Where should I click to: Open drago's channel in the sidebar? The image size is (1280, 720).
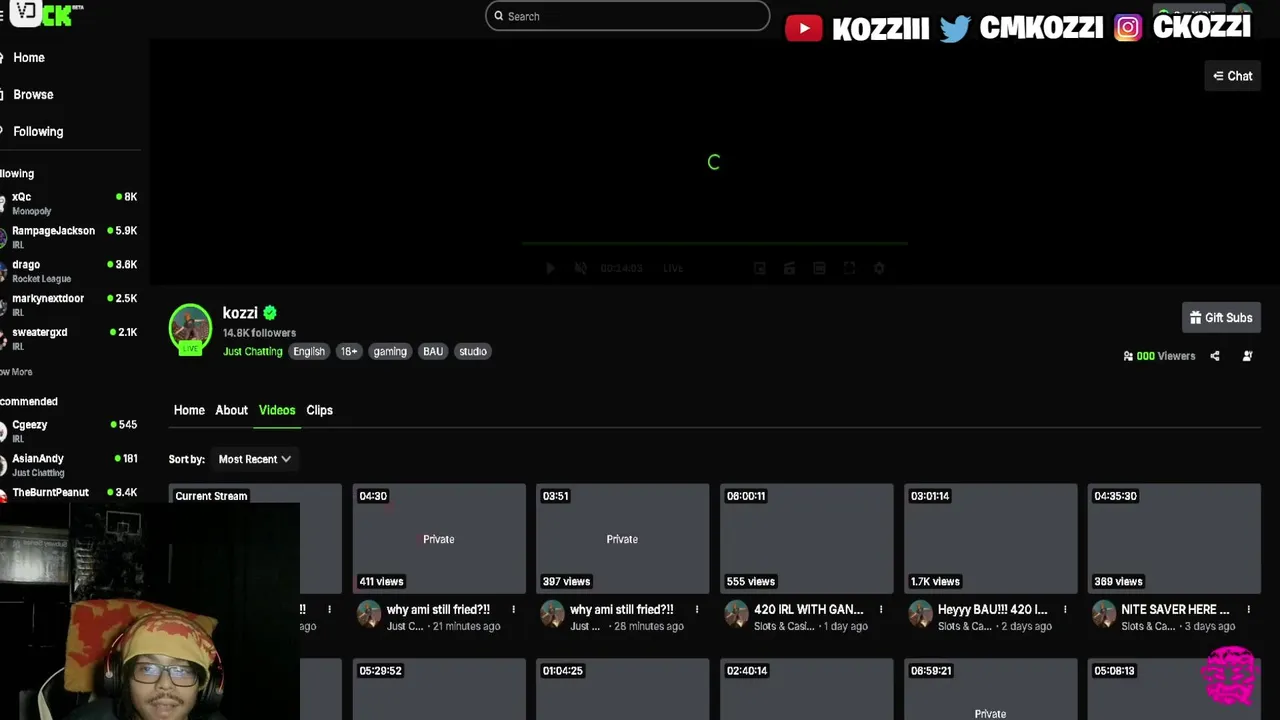(x=70, y=271)
